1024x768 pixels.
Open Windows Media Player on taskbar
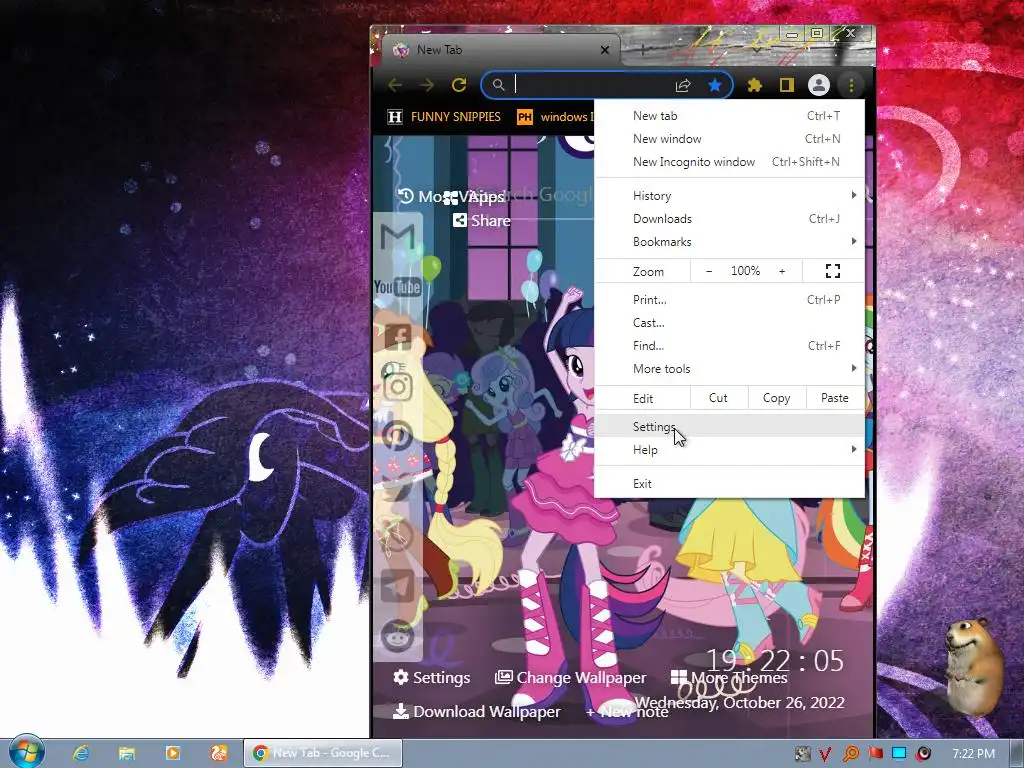(x=172, y=753)
